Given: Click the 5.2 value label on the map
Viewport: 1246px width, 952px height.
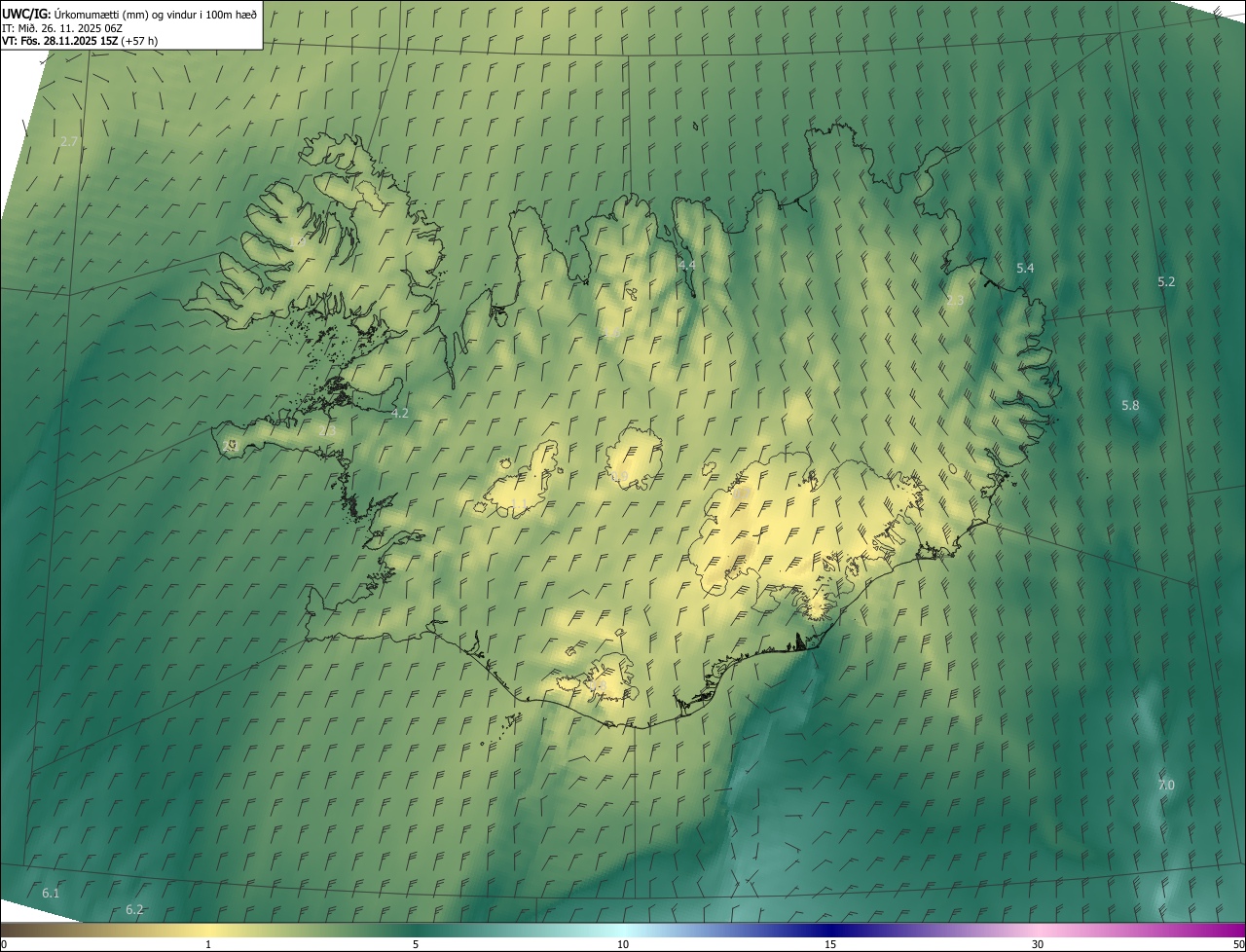Looking at the screenshot, I should (1166, 281).
